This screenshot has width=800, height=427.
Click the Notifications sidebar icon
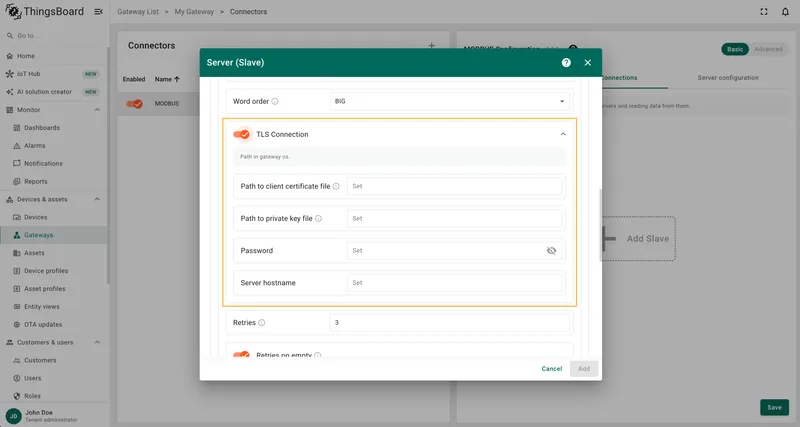17,163
